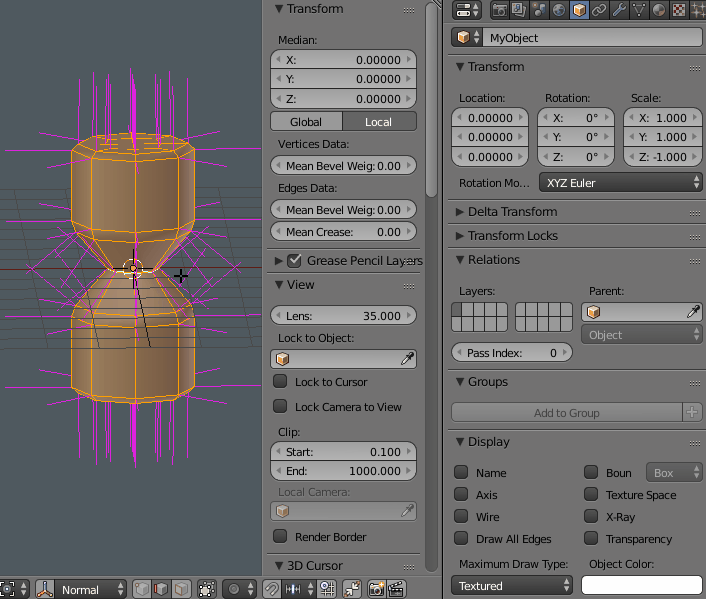Image resolution: width=706 pixels, height=599 pixels.
Task: Open the Material sphere tab
Action: pos(659,10)
